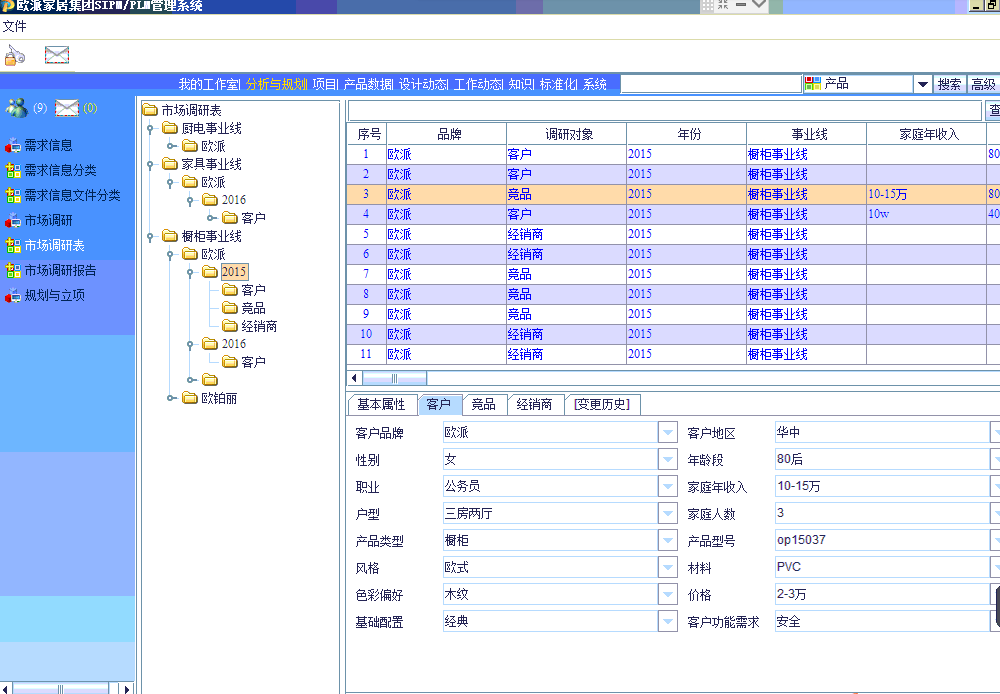The image size is (1000, 694).
Task: Switch to the 竞品 tab
Action: (483, 405)
